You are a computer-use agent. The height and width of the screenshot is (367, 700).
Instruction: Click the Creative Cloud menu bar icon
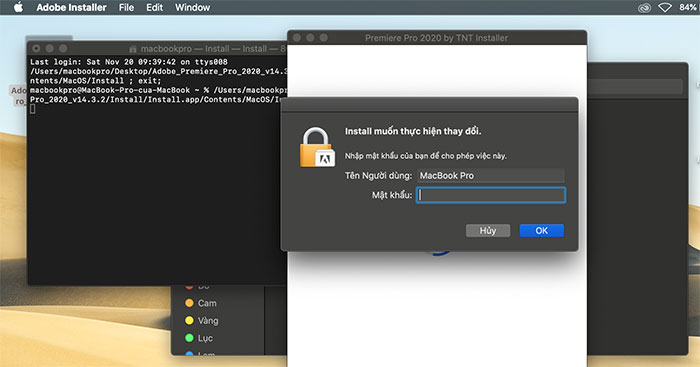click(644, 8)
